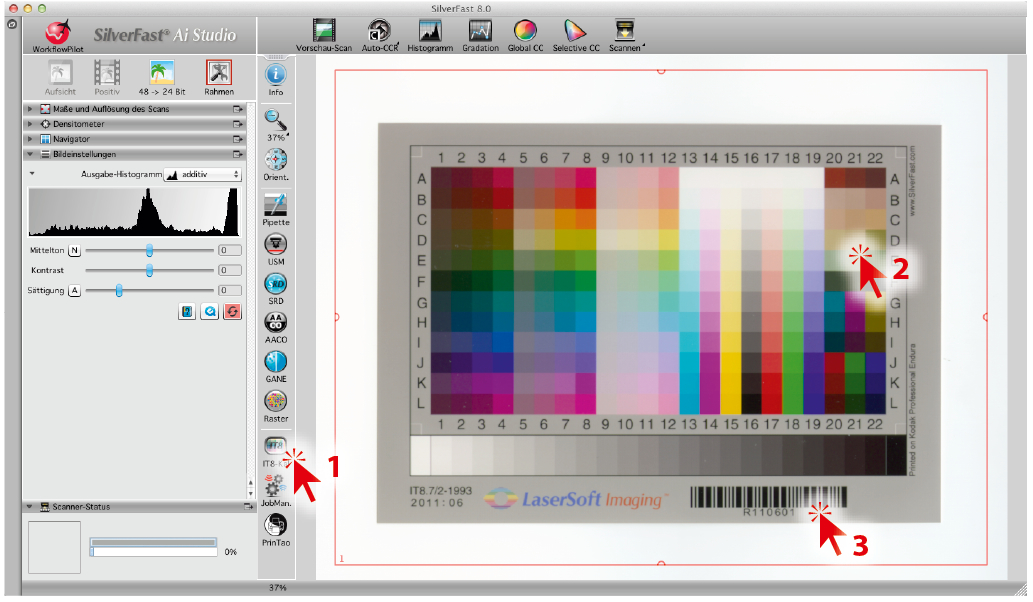Click the green zoom window button

coord(42,8)
